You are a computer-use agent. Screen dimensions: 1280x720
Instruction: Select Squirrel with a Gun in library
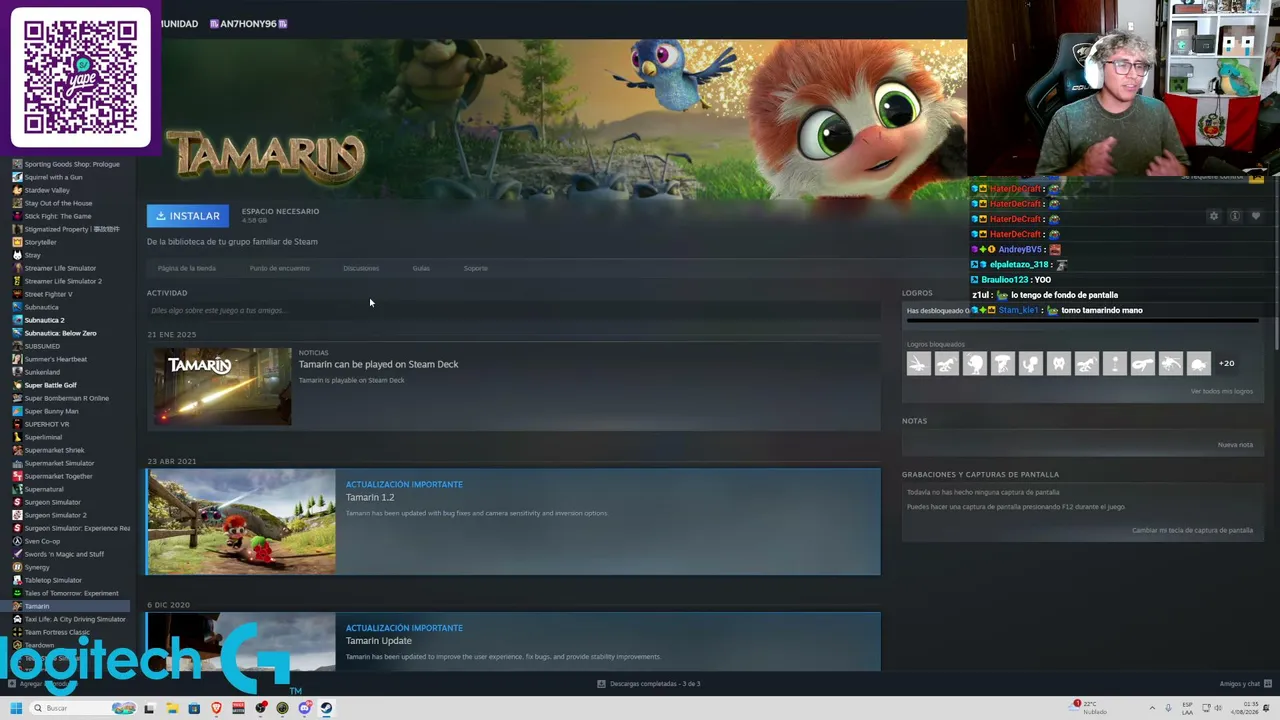(x=54, y=177)
